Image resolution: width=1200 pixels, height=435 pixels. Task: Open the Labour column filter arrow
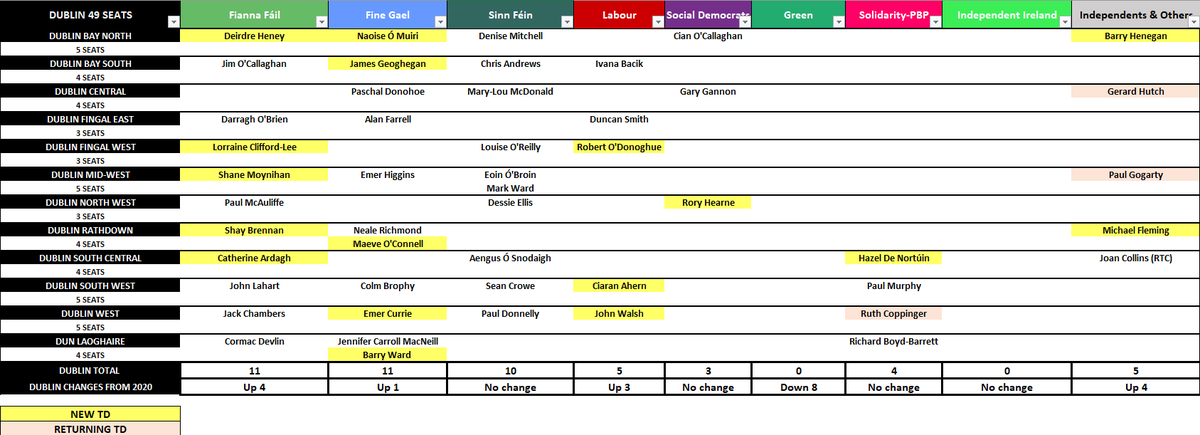658,21
